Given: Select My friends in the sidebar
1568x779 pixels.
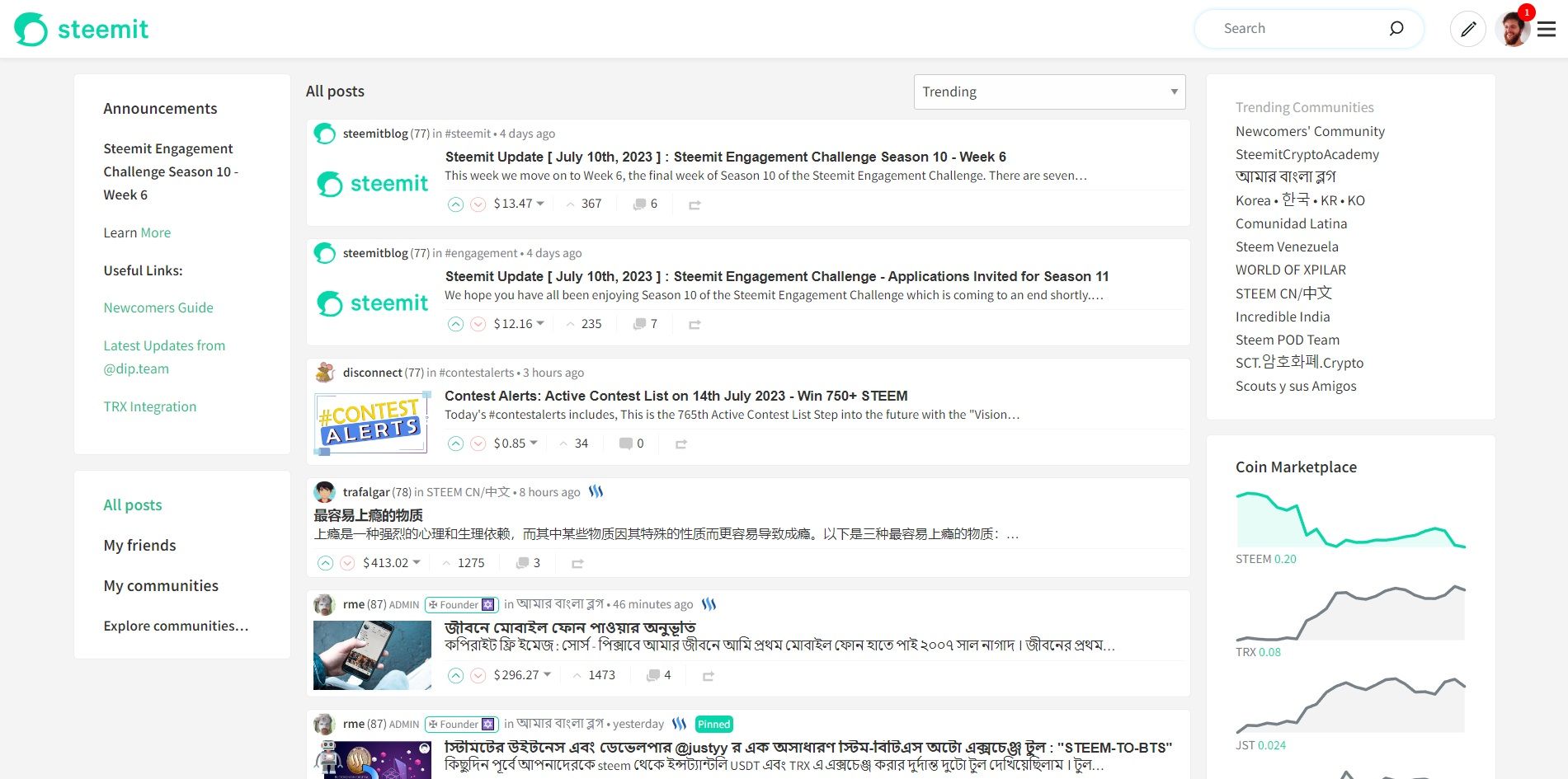Looking at the screenshot, I should pyautogui.click(x=139, y=545).
